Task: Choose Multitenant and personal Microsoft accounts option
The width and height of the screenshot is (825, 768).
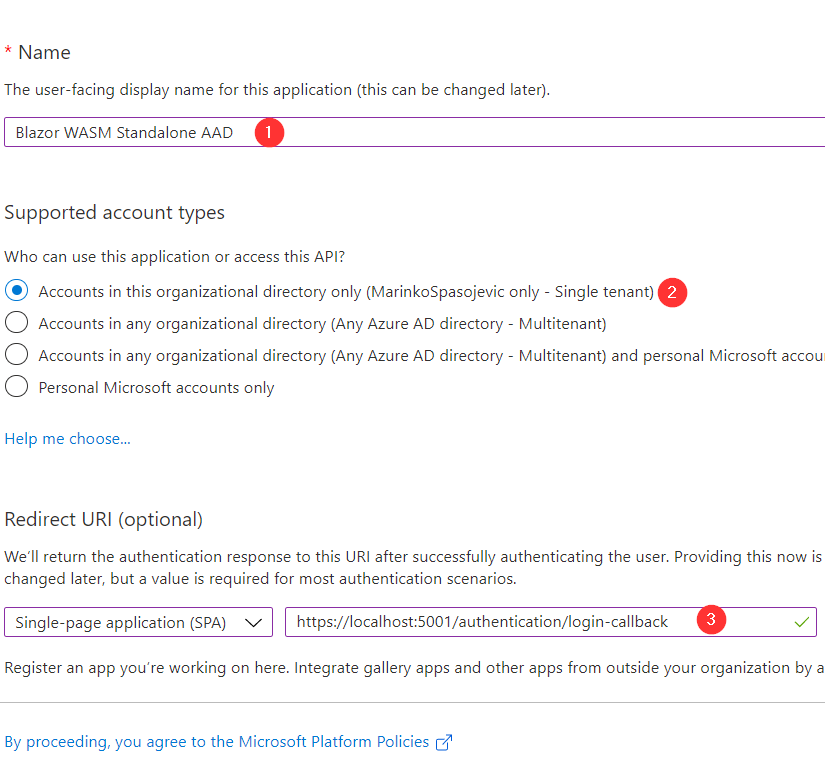Action: pos(17,355)
